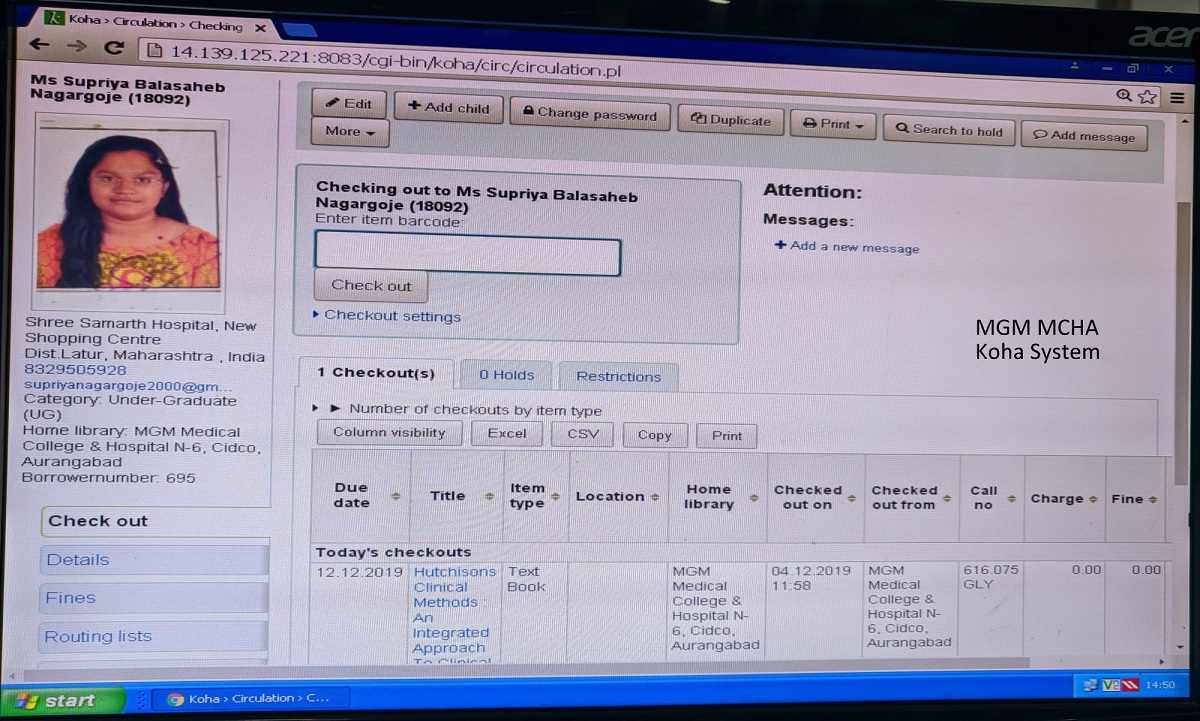Click the Edit patron button
The height and width of the screenshot is (721, 1200).
(x=349, y=104)
